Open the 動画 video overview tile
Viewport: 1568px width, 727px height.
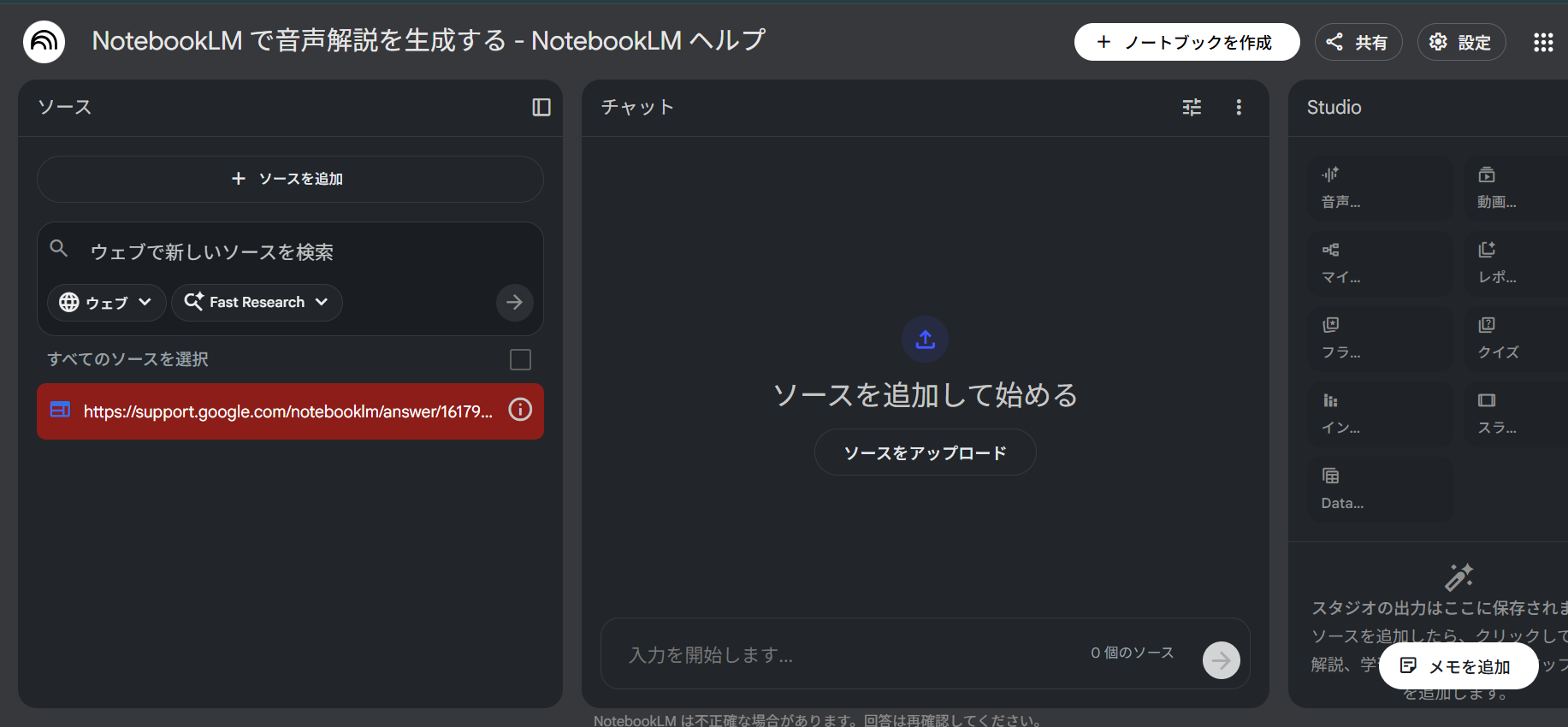(1516, 188)
